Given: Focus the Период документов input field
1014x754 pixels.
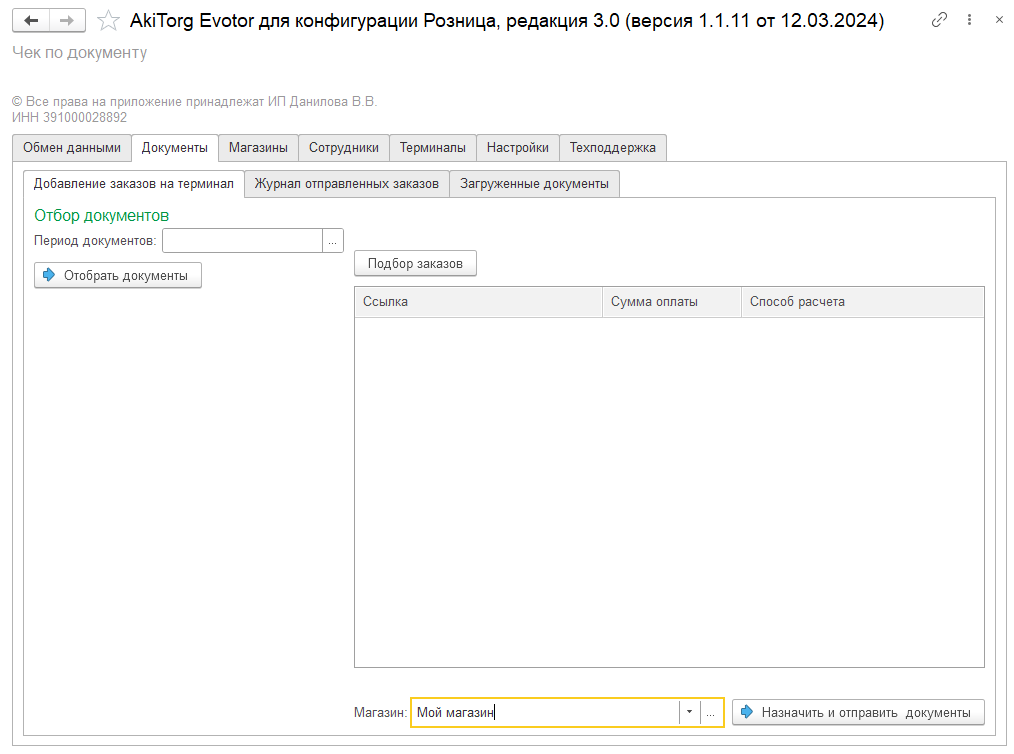Looking at the screenshot, I should [242, 241].
